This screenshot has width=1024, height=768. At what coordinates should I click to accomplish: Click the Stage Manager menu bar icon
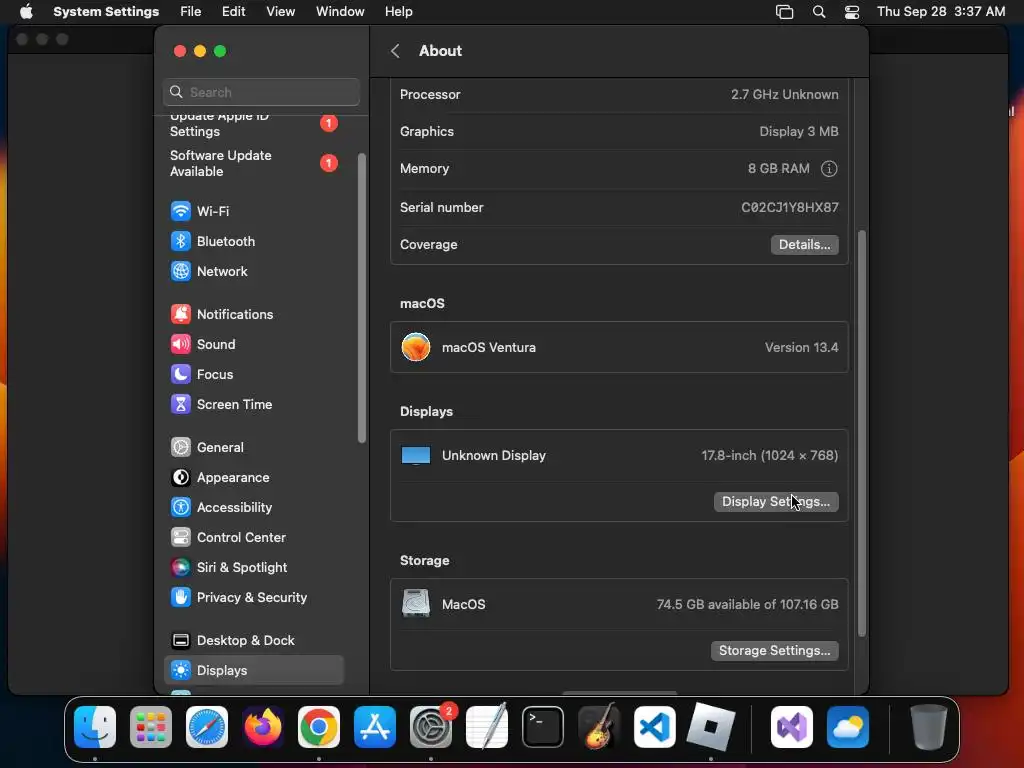784,12
